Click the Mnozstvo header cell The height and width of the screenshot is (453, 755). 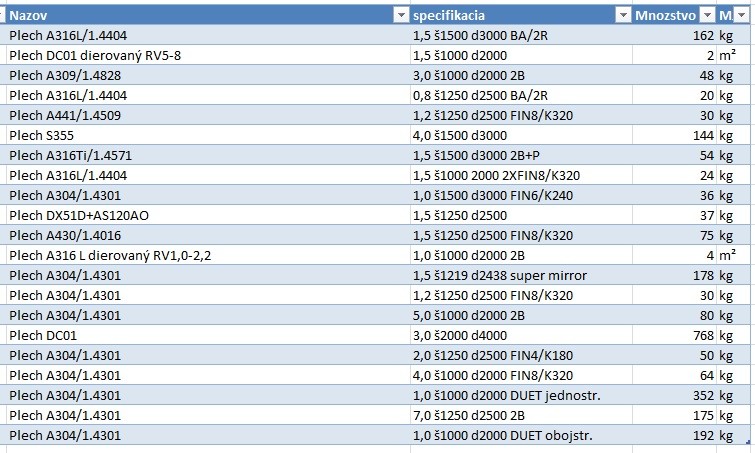(664, 15)
